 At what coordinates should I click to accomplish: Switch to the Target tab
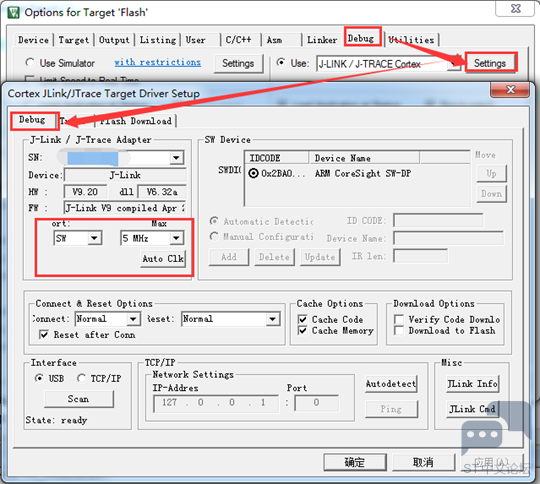tap(74, 40)
